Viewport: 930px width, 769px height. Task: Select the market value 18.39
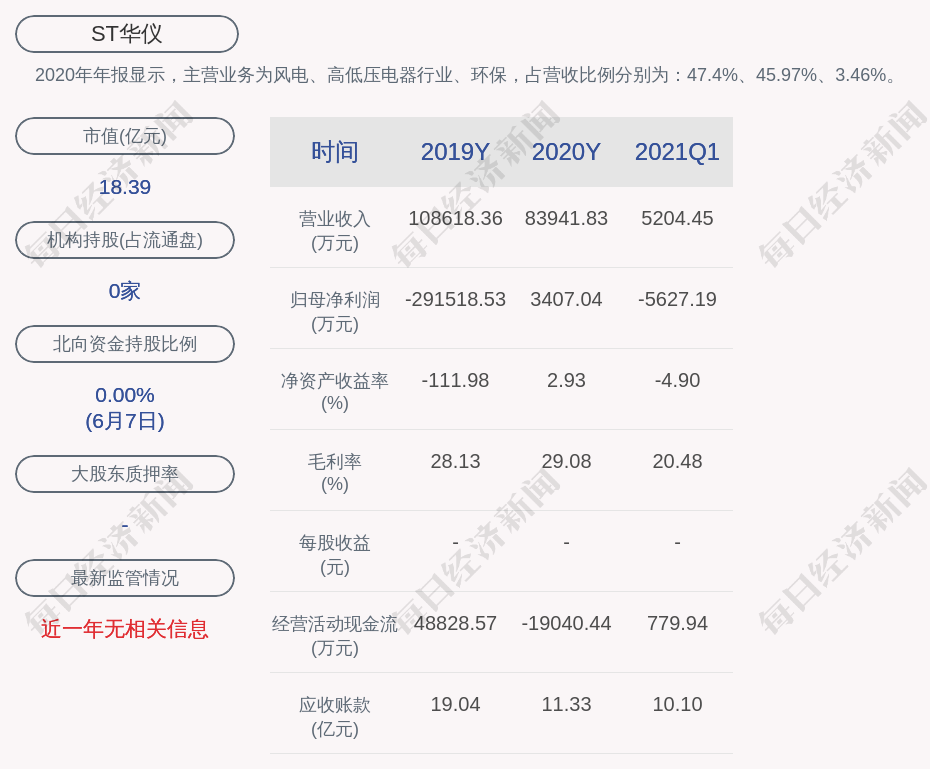click(125, 187)
